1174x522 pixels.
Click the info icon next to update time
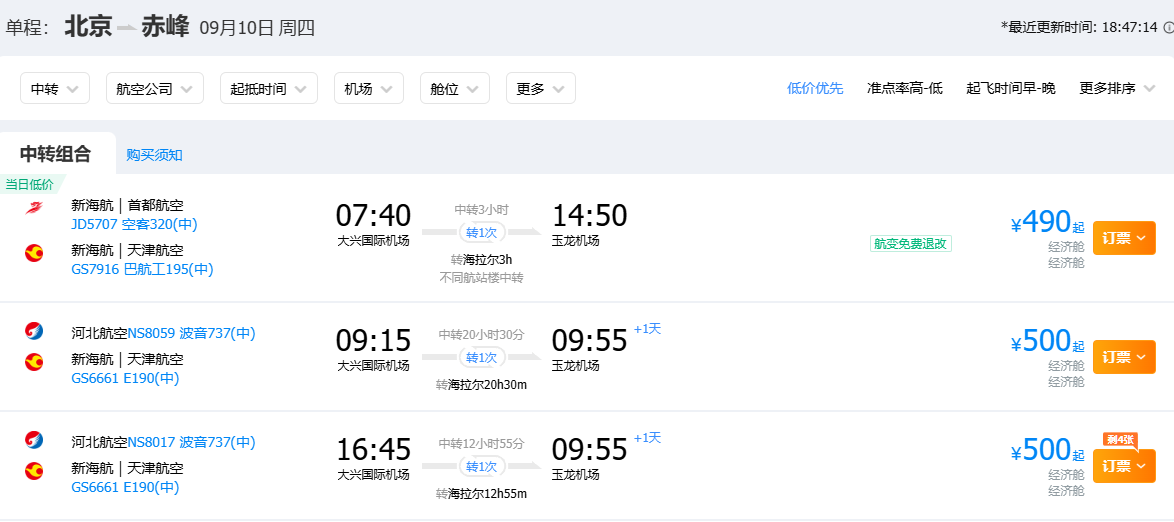coord(1169,28)
